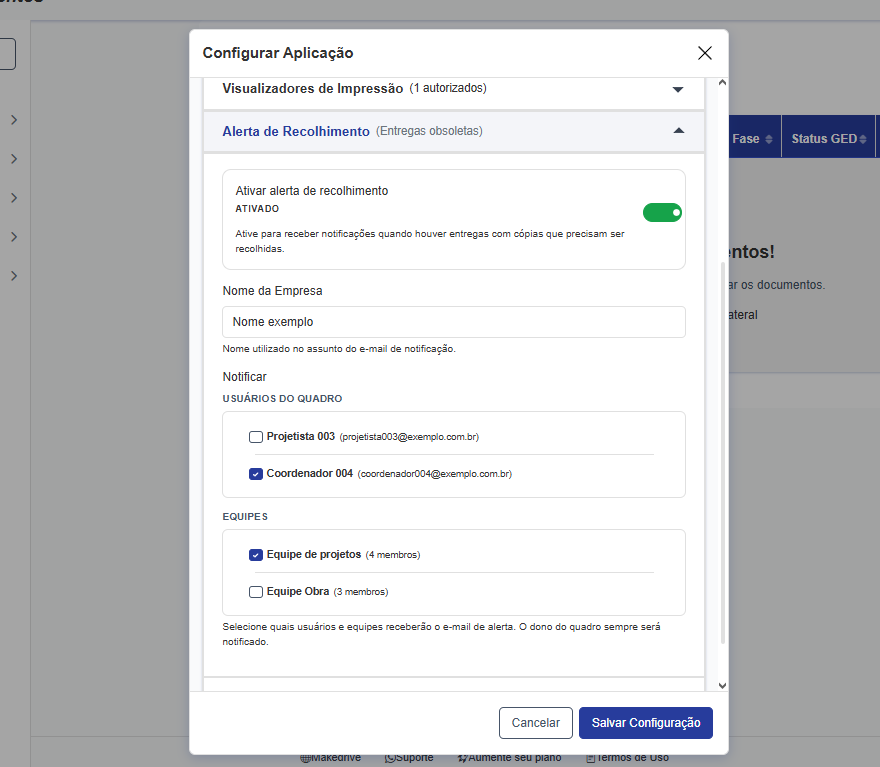This screenshot has width=880, height=767.
Task: Disable the Ativar alerta de recolhimento switch
Action: 662,212
